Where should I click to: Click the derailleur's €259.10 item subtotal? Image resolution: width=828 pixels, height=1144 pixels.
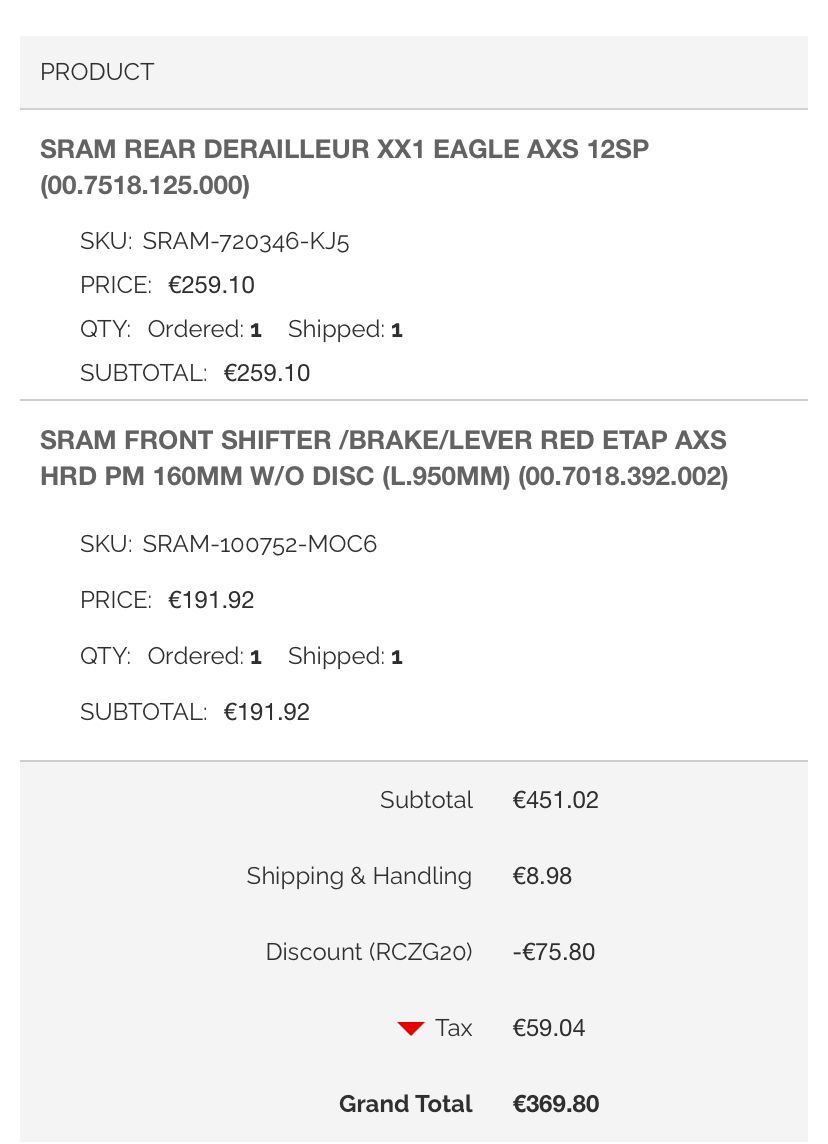click(267, 374)
